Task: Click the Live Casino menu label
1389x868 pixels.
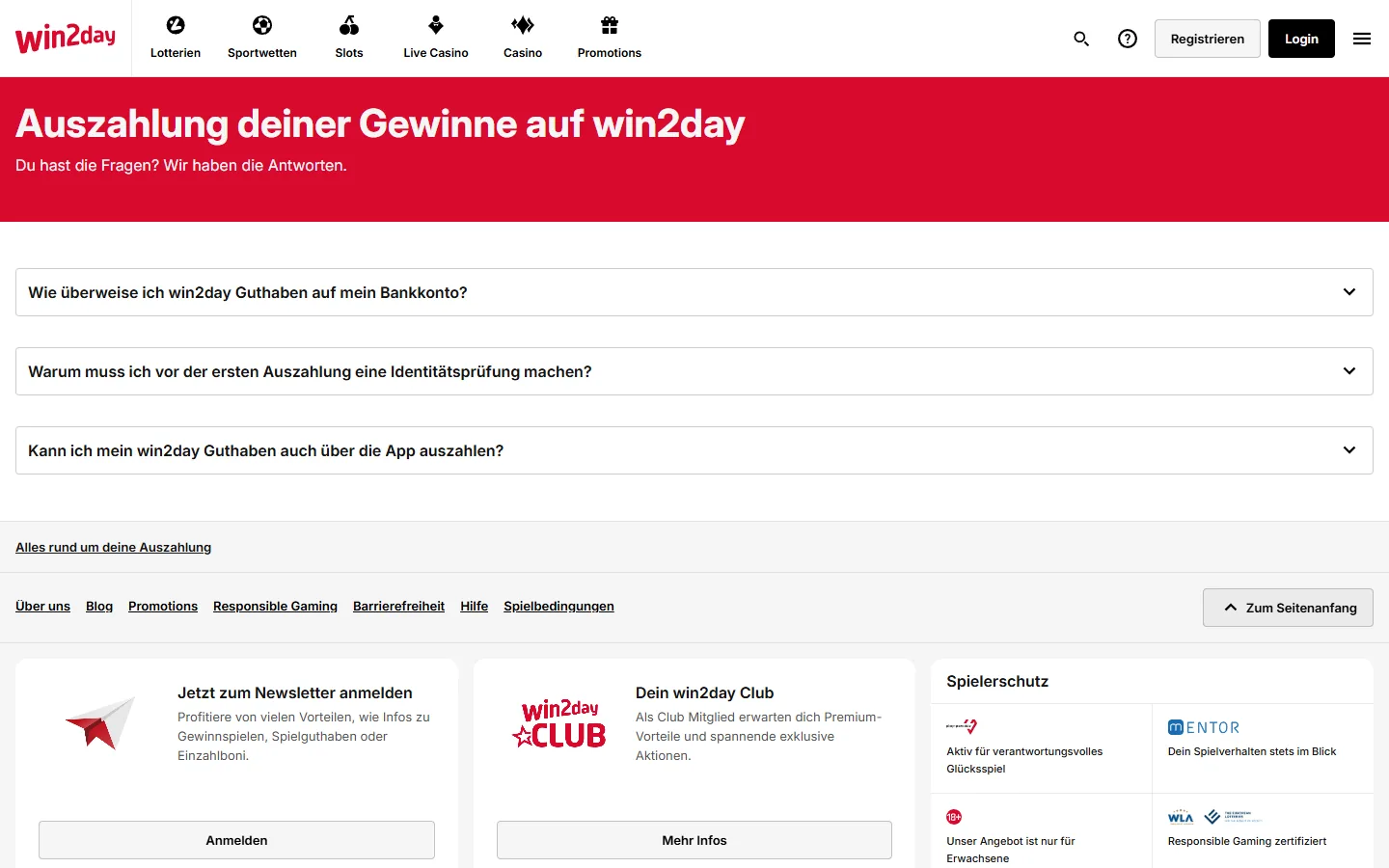Action: (436, 53)
